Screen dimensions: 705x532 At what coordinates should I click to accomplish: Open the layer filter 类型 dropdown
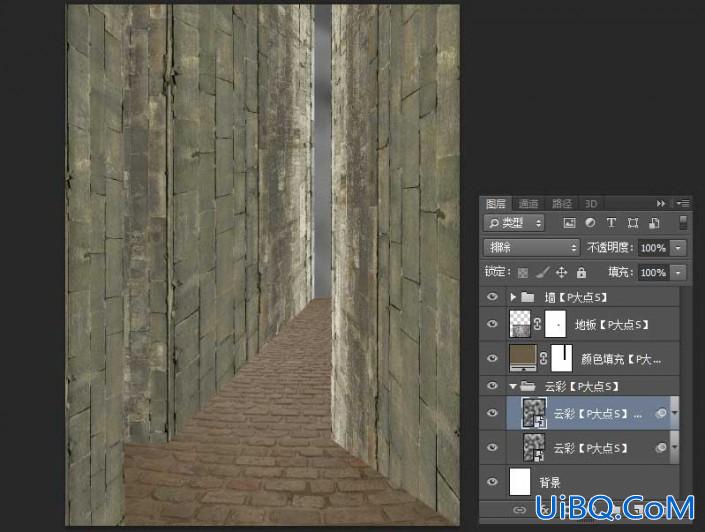[514, 223]
